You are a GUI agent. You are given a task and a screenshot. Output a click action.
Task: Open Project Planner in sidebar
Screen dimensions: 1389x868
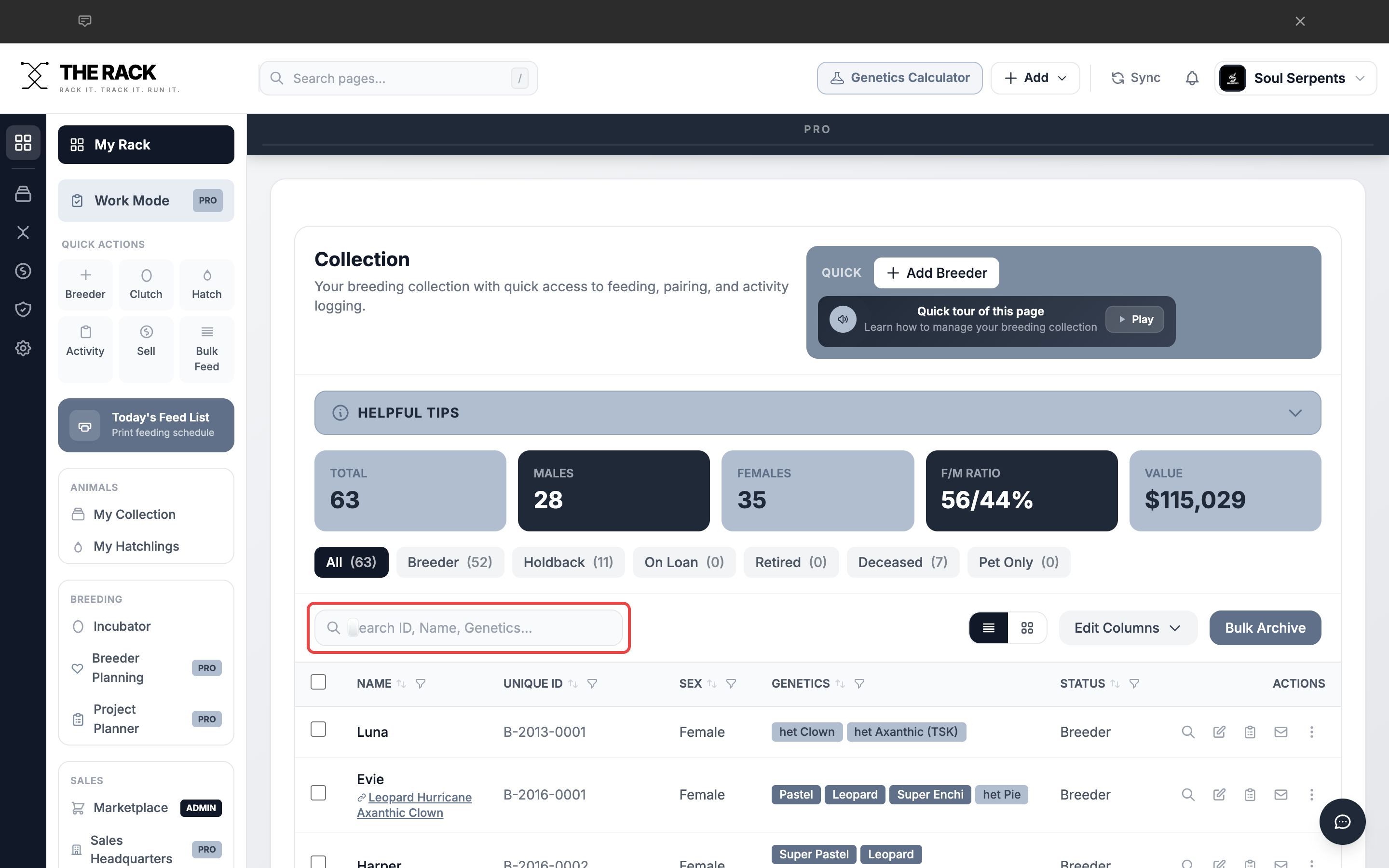click(146, 719)
